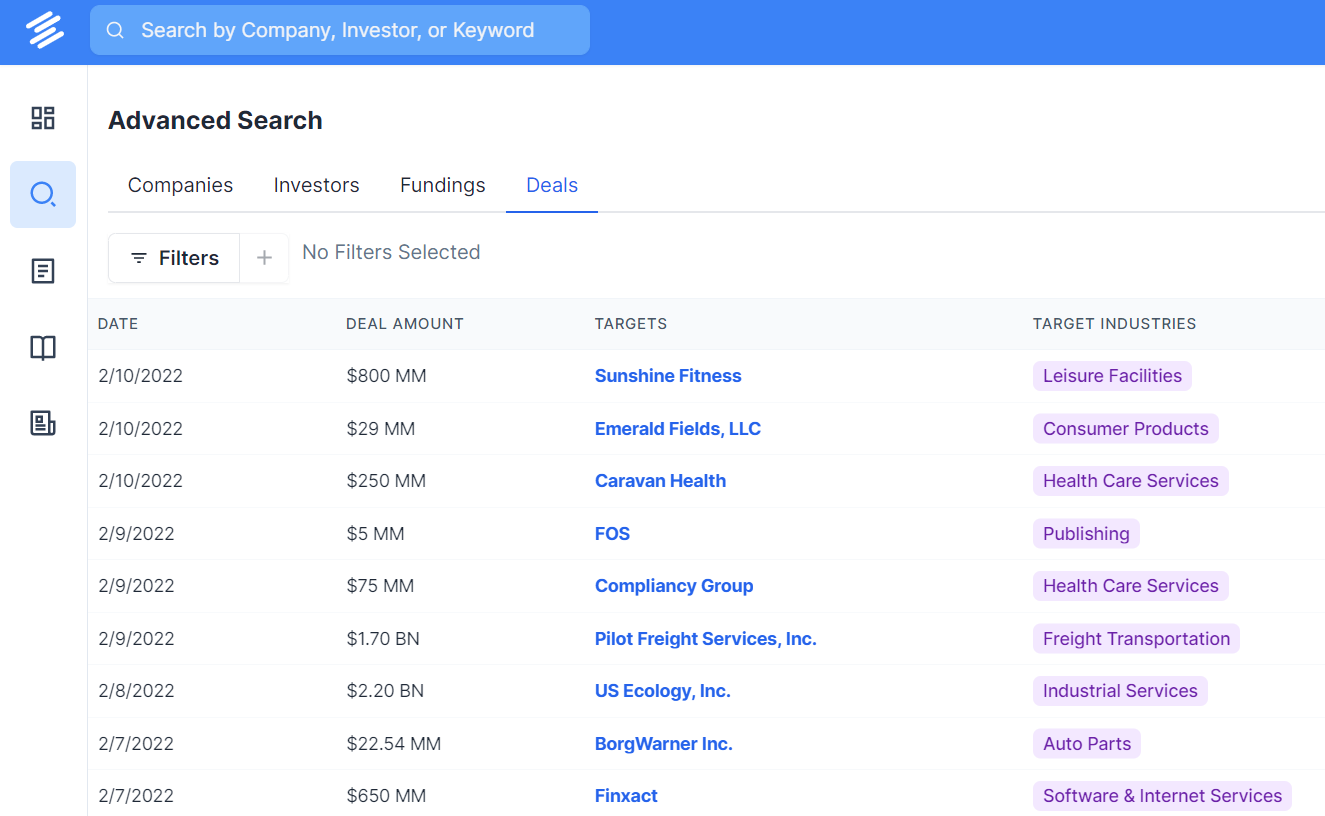
Task: Open the newspaper sidebar icon
Action: (43, 424)
